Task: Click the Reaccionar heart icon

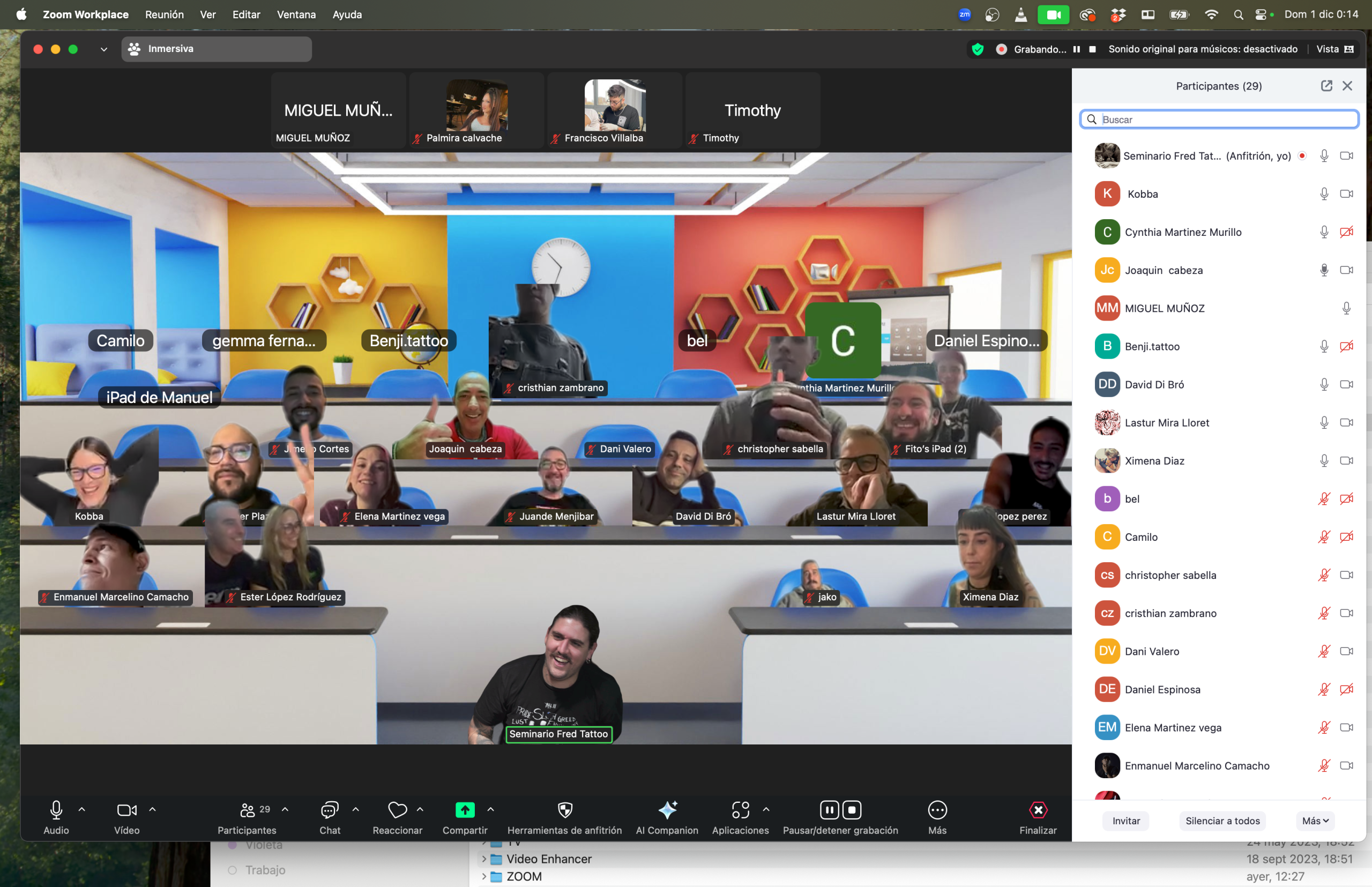Action: (x=397, y=810)
